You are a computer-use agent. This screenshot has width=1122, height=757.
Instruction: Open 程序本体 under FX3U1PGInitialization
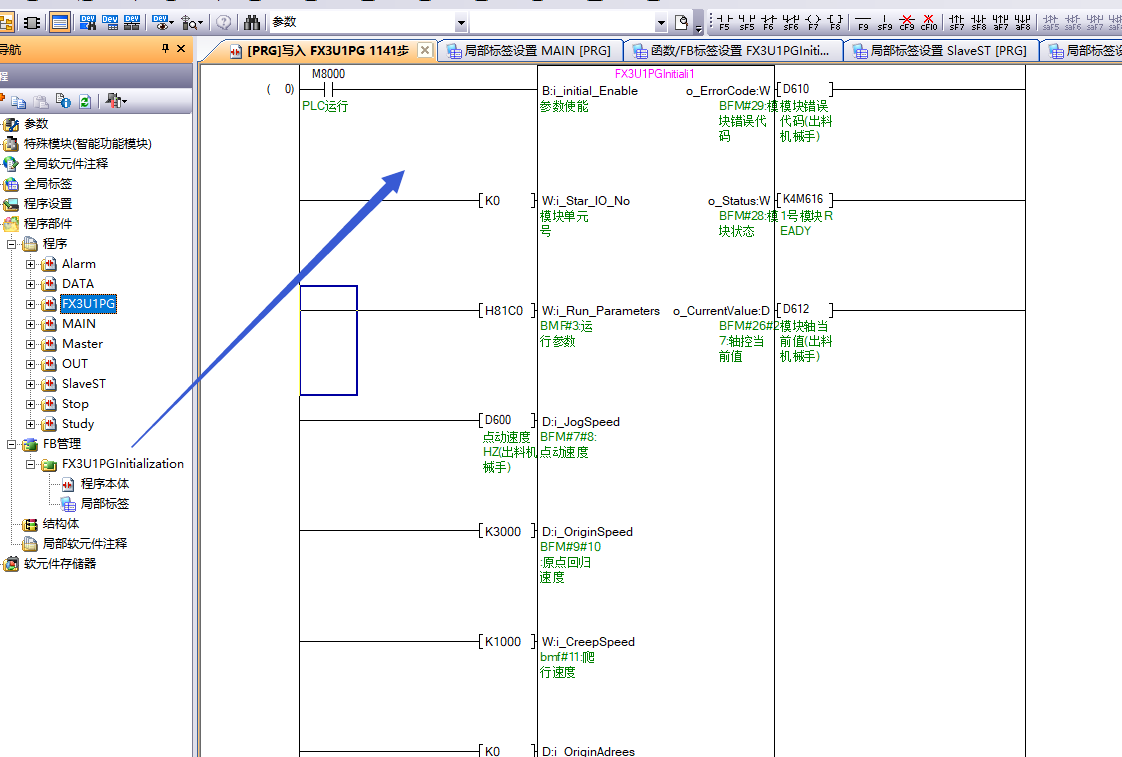104,484
